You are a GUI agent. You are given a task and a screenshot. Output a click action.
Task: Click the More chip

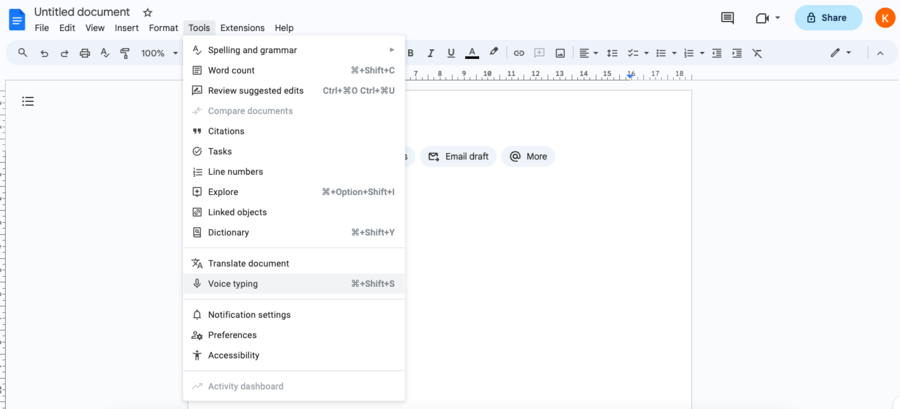pyautogui.click(x=528, y=157)
